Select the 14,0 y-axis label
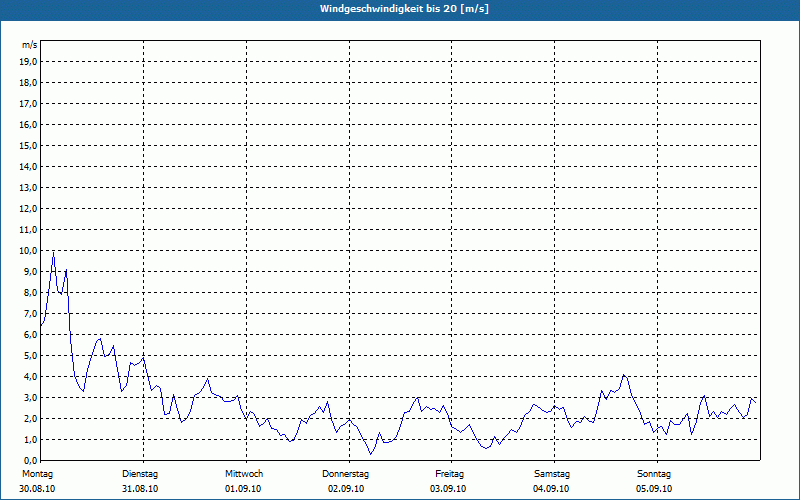The image size is (800, 500). coord(28,166)
